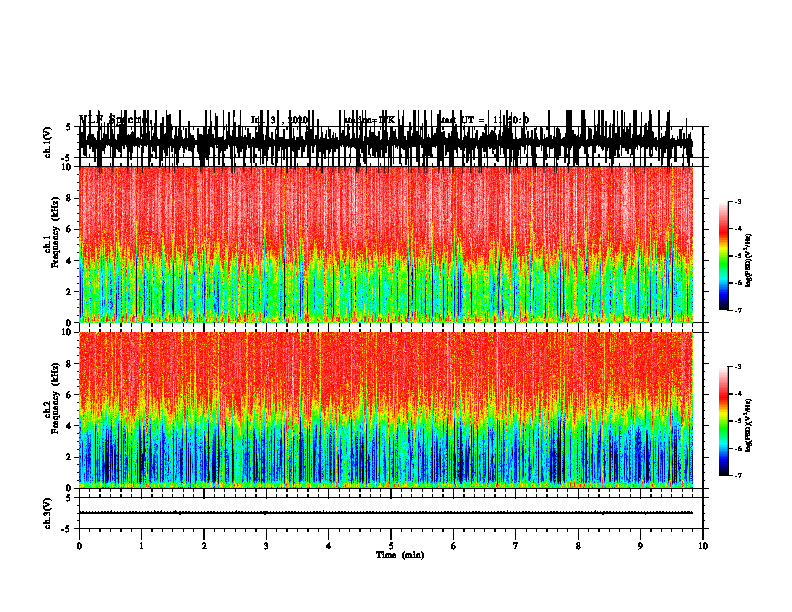Select the 'Time (min)' axis label
The height and width of the screenshot is (612, 792).
tap(400, 555)
